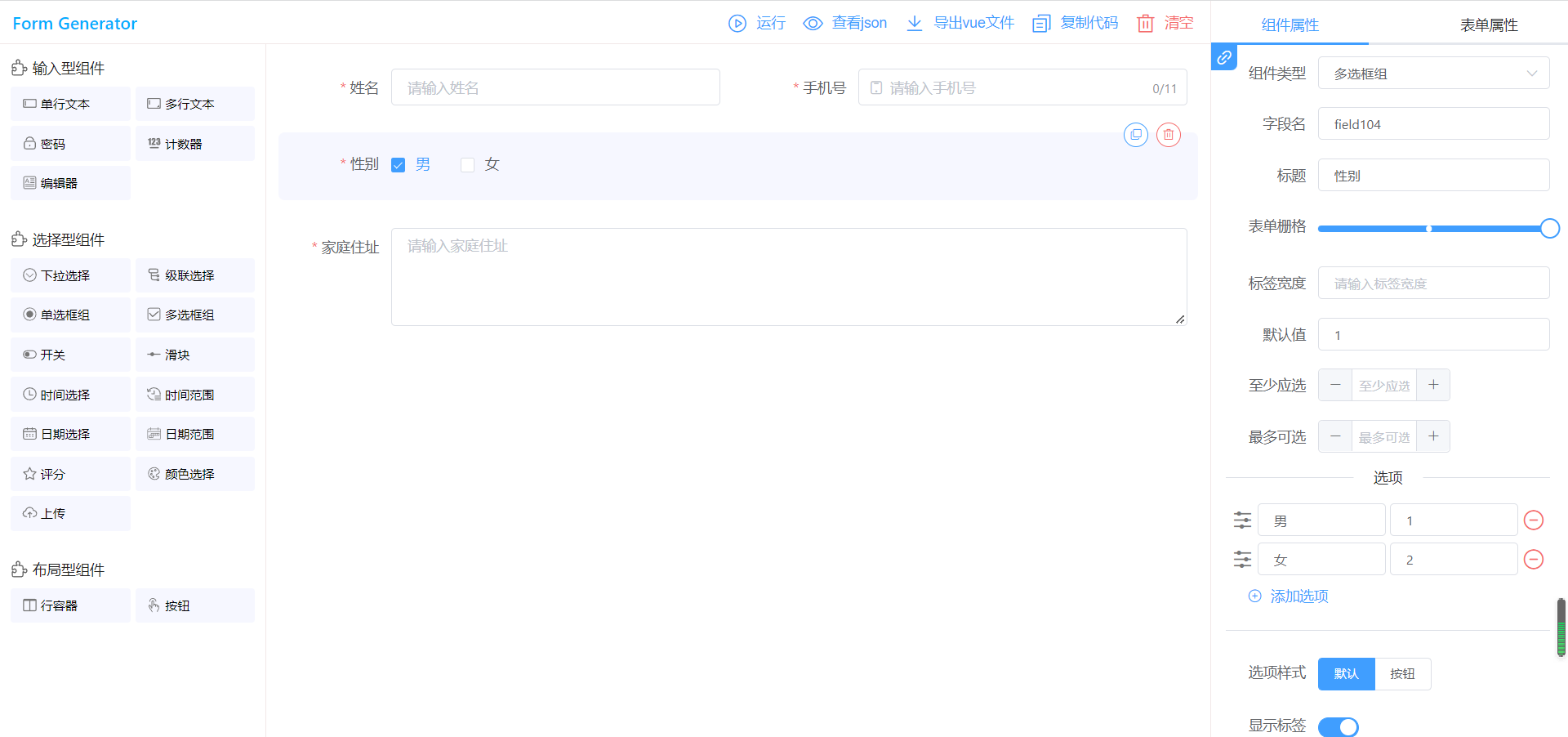Add a 单行文本 component

click(70, 104)
